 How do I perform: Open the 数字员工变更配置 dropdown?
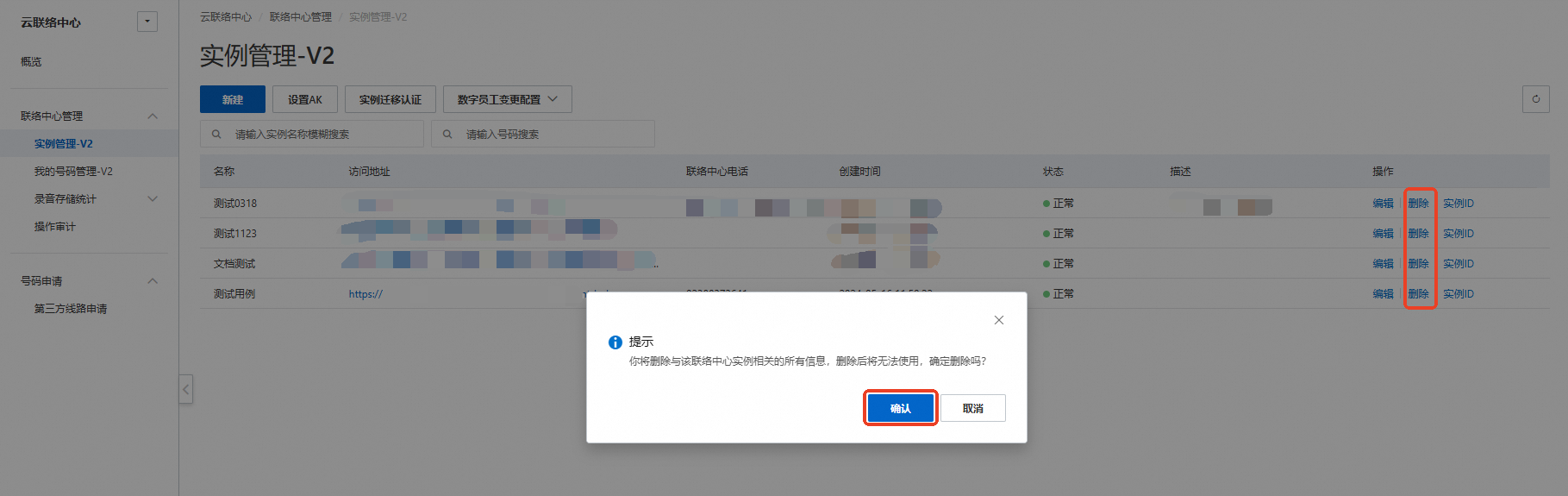[508, 99]
